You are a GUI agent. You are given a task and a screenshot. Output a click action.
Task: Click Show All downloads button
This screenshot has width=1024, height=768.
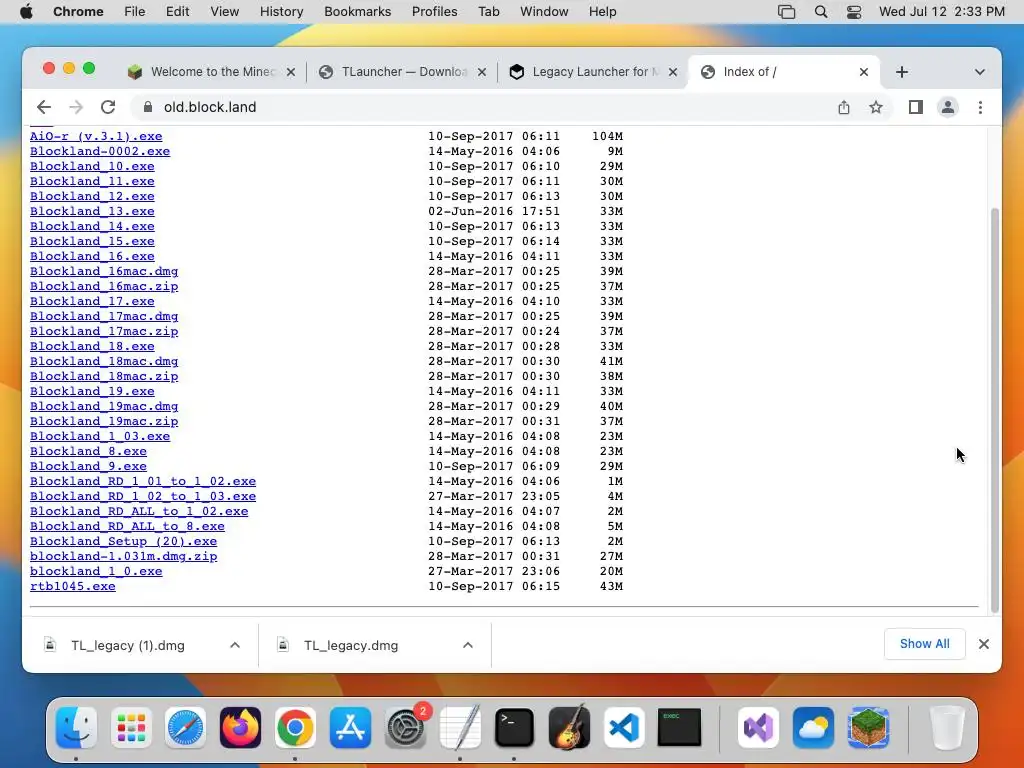924,644
